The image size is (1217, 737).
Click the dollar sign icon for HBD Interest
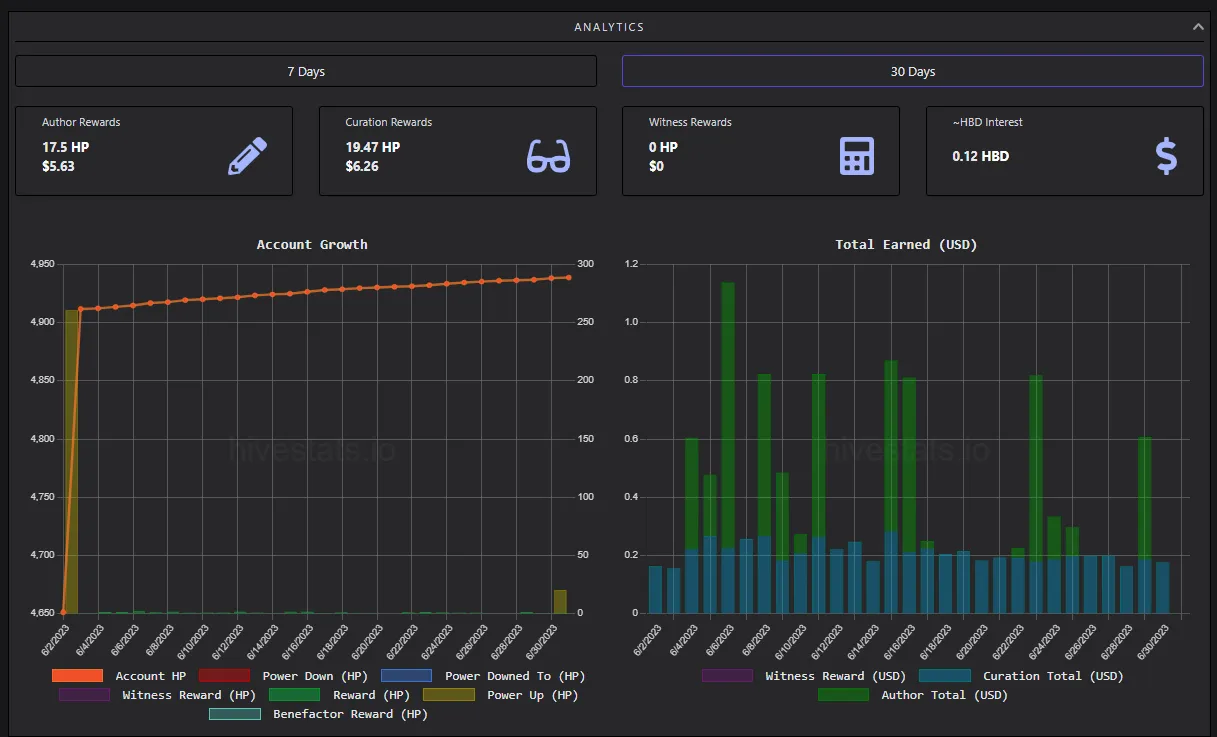(x=1166, y=157)
